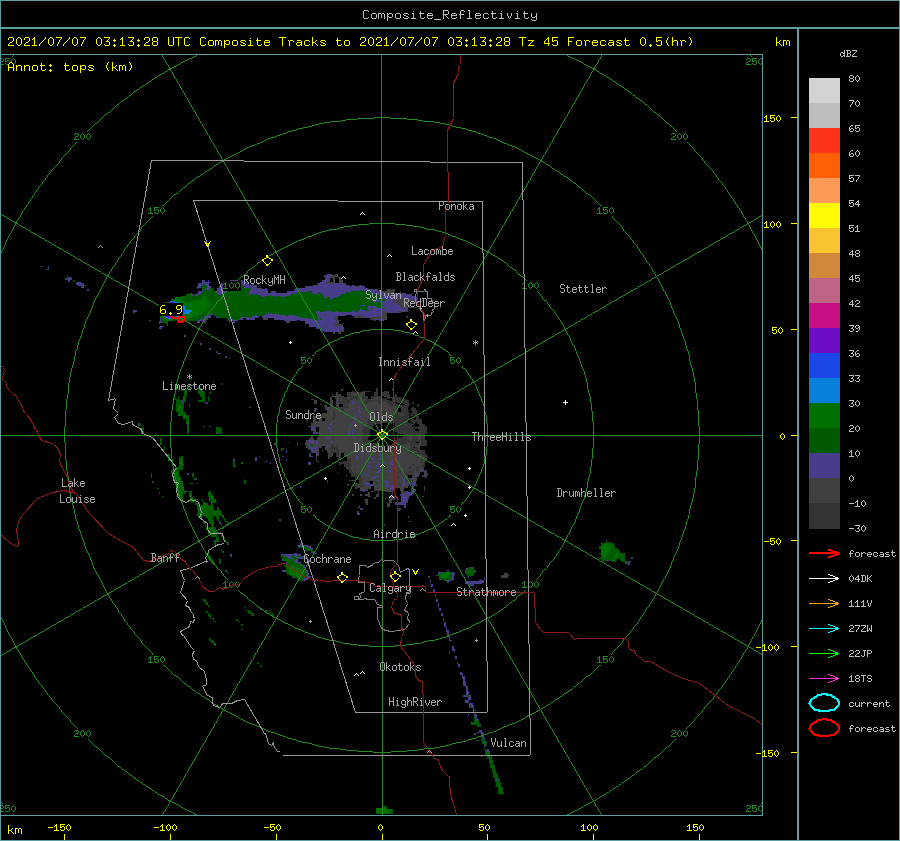Click the Vulcan city label
The image size is (900, 841).
click(x=508, y=743)
